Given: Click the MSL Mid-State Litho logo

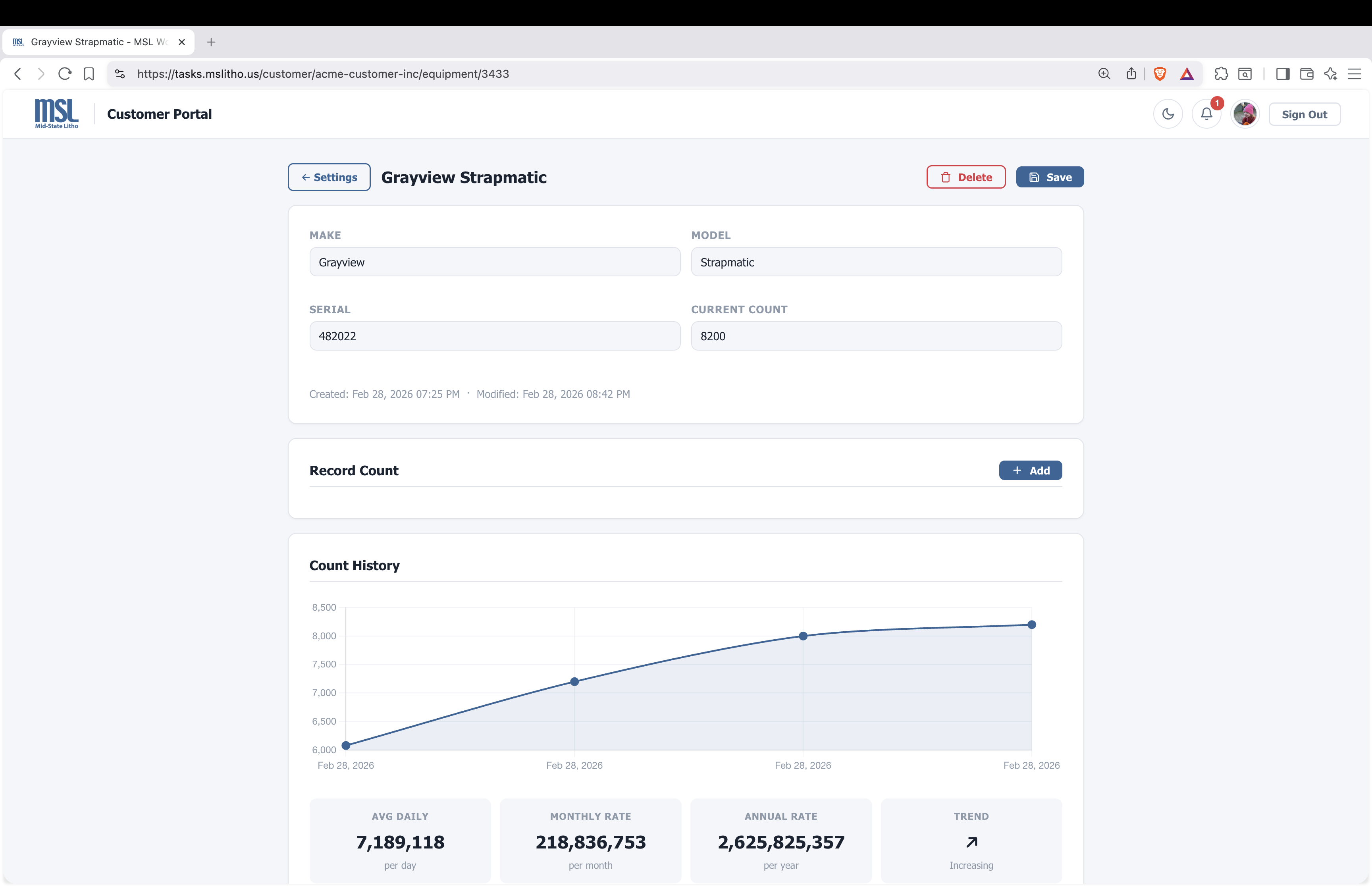Looking at the screenshot, I should pyautogui.click(x=56, y=114).
